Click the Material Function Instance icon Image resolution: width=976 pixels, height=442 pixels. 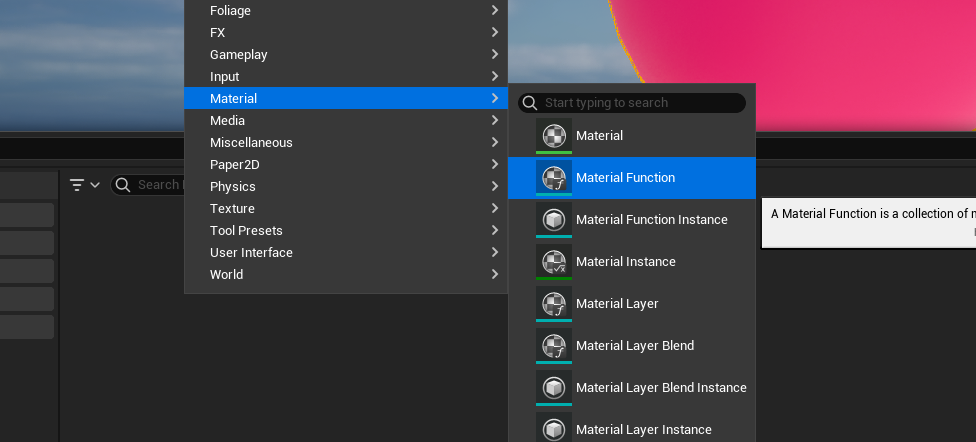(x=553, y=220)
